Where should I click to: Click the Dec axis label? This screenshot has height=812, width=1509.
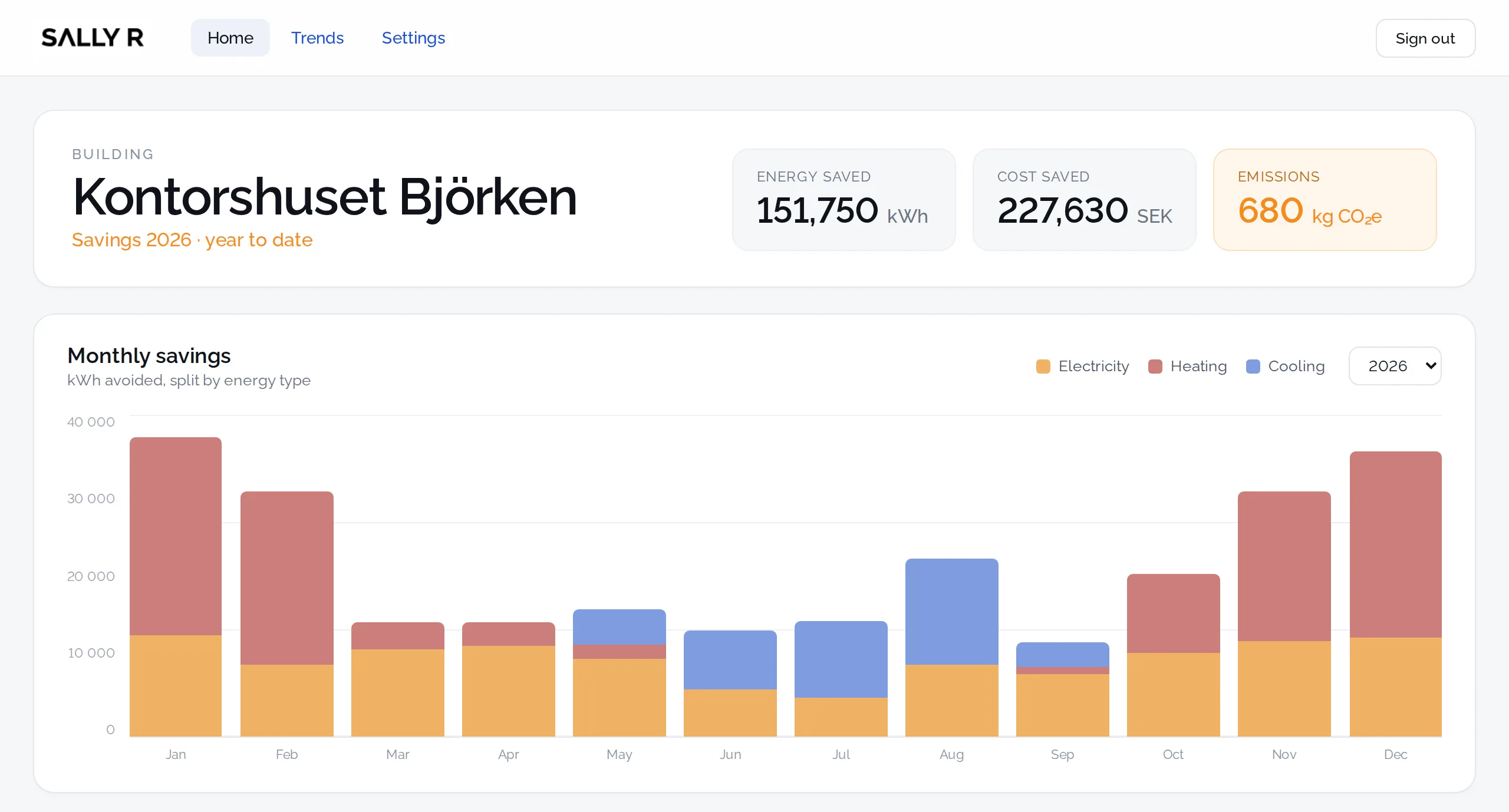[x=1396, y=754]
